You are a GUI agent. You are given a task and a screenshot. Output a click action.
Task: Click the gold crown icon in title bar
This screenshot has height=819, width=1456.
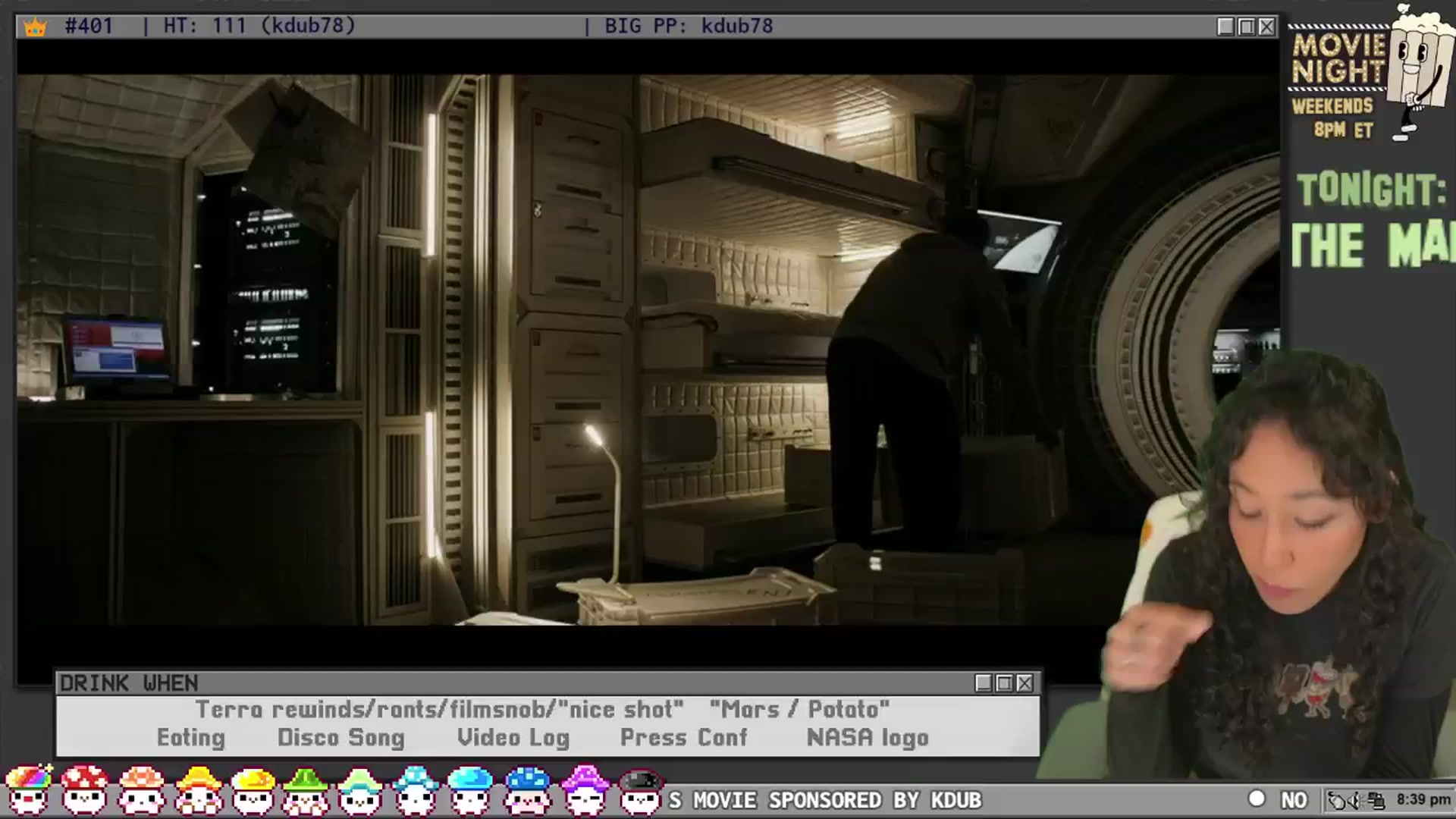point(35,27)
